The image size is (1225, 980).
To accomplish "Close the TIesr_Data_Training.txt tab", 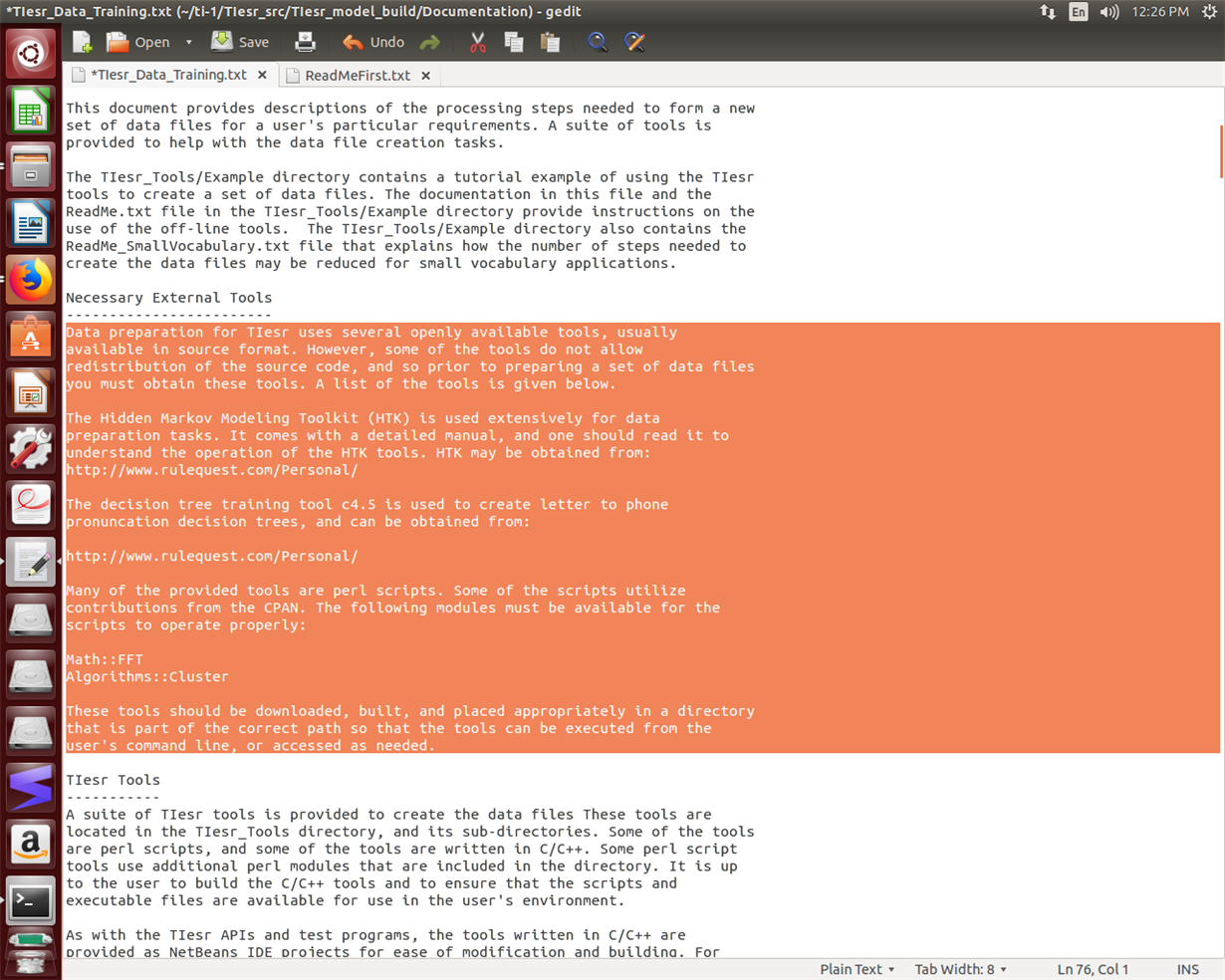I will (x=262, y=75).
